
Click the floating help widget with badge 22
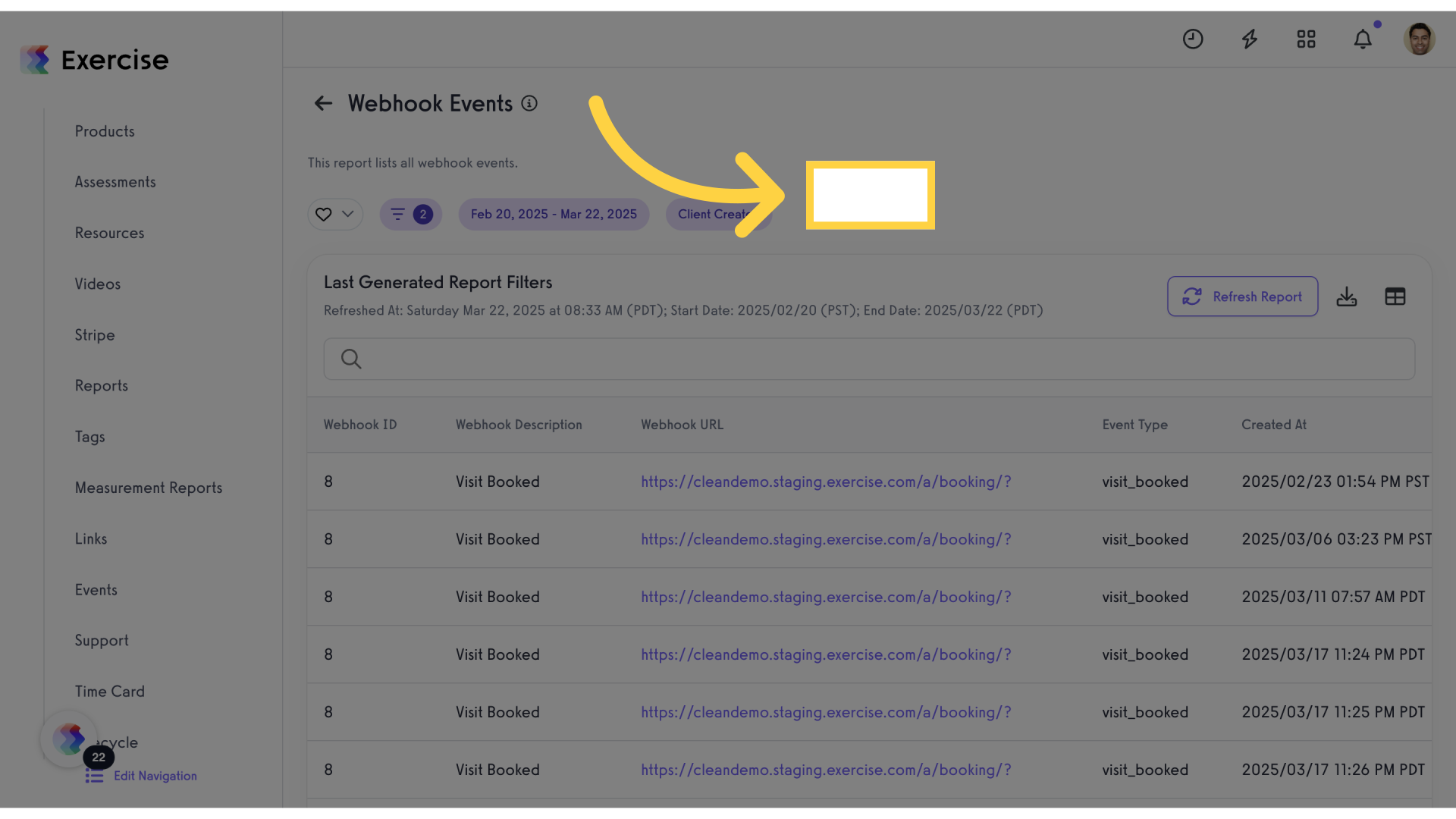point(70,739)
